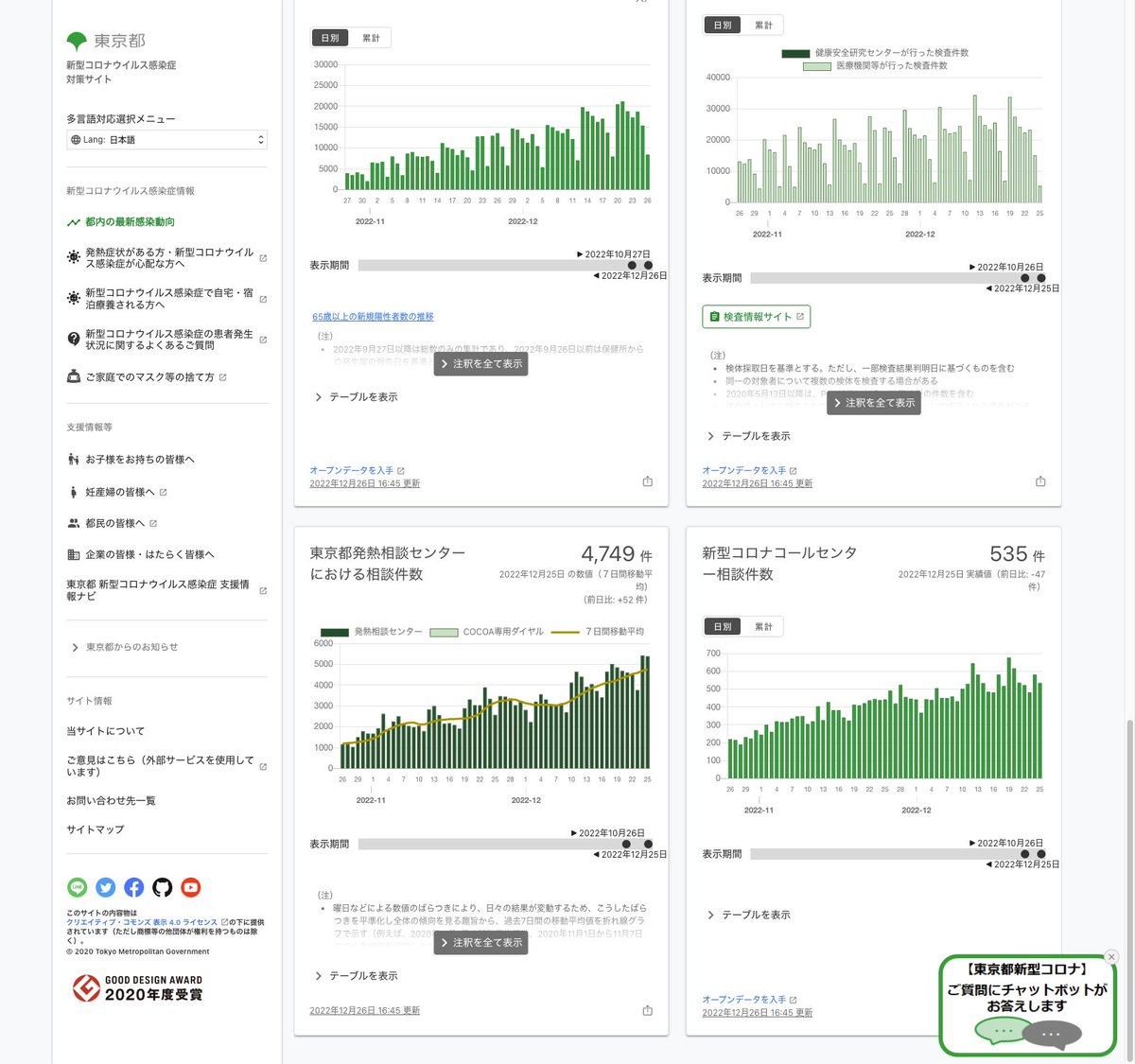The height and width of the screenshot is (1064, 1135).
Task: Expand テーブルを表示 under 検査件数 chart
Action: point(749,436)
